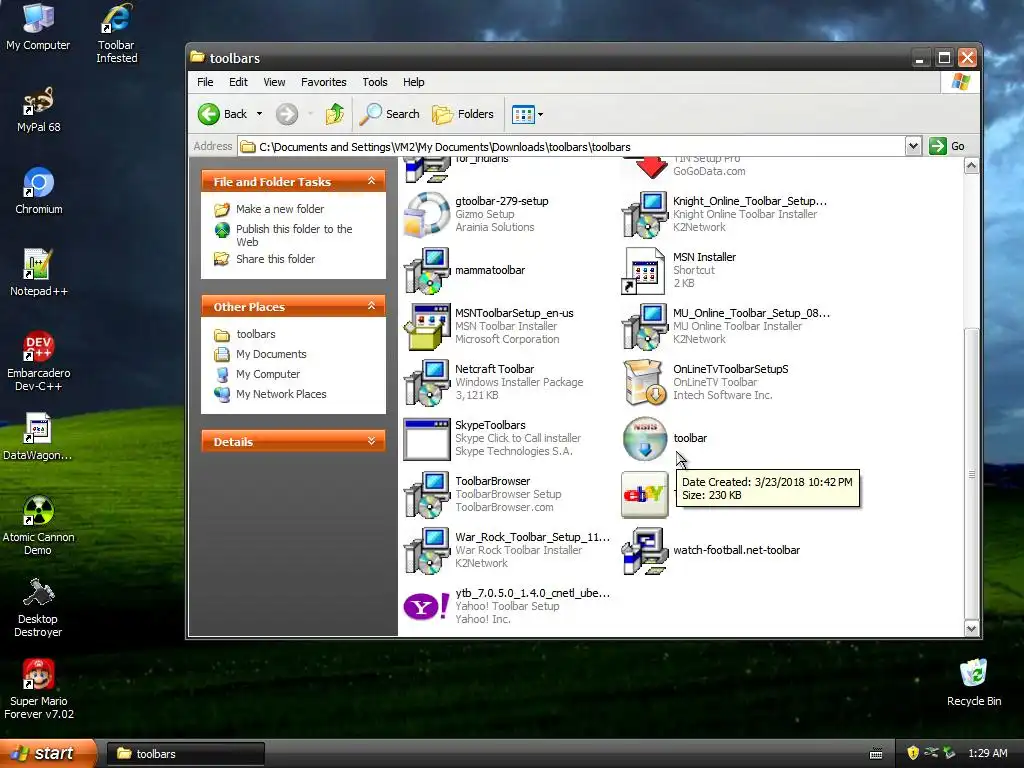Expand the Details panel
1024x768 pixels.
pos(372,441)
